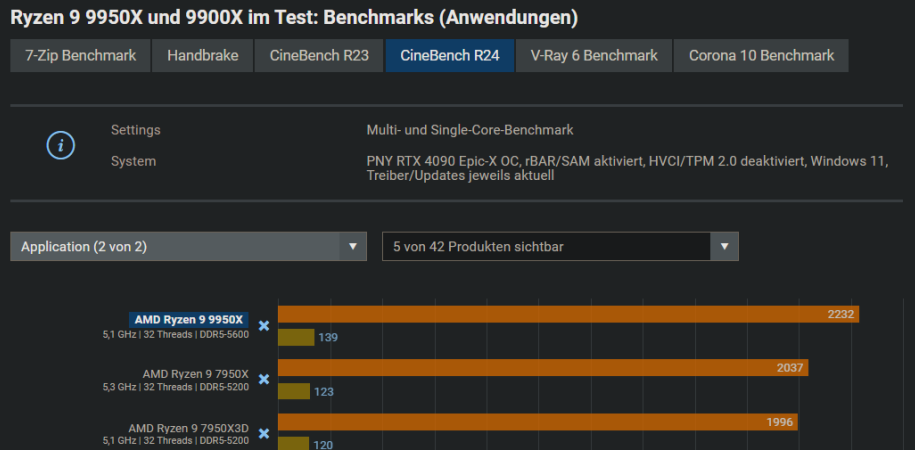Select the CineBench R23 tab

319,55
